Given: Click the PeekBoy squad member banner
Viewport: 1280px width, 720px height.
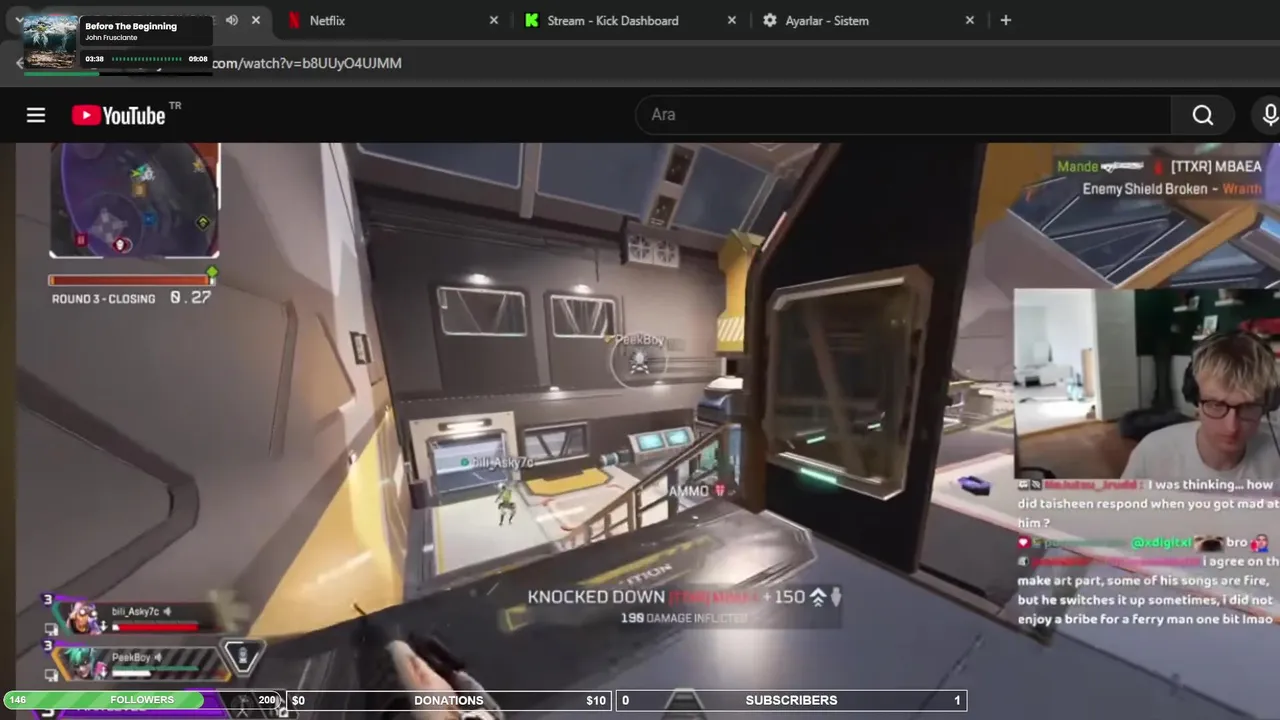Looking at the screenshot, I should (x=140, y=662).
